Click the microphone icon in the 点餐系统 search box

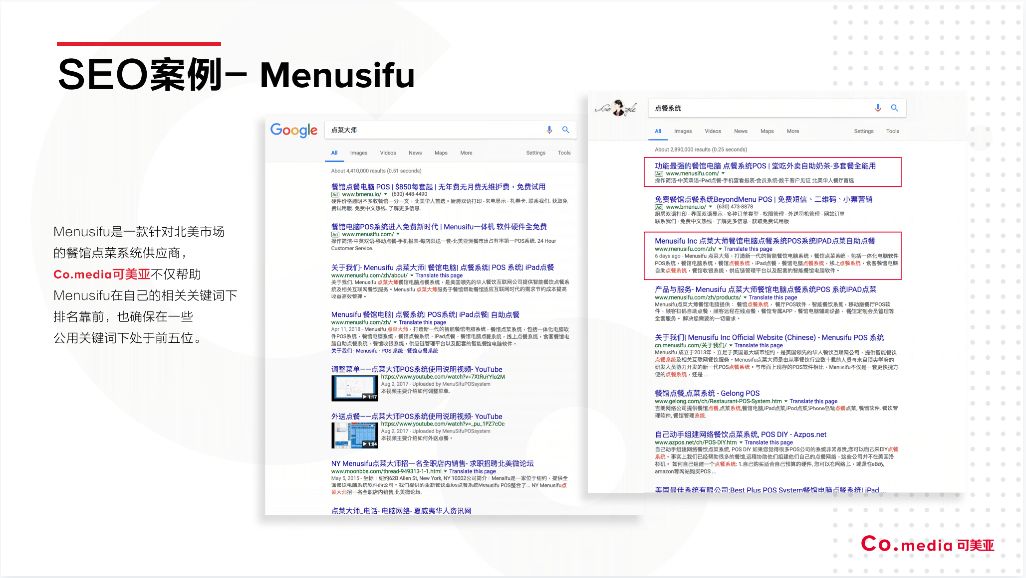point(877,108)
